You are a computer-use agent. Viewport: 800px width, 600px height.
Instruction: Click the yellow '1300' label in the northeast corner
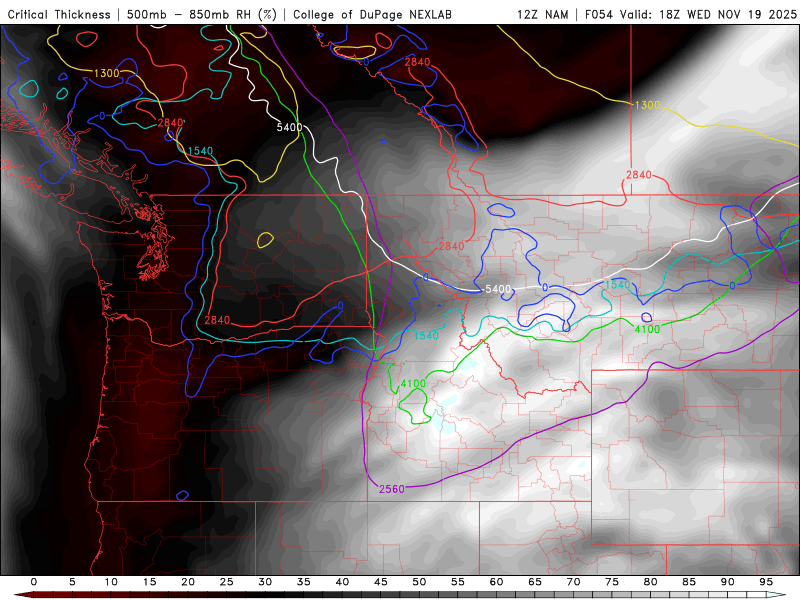point(647,105)
